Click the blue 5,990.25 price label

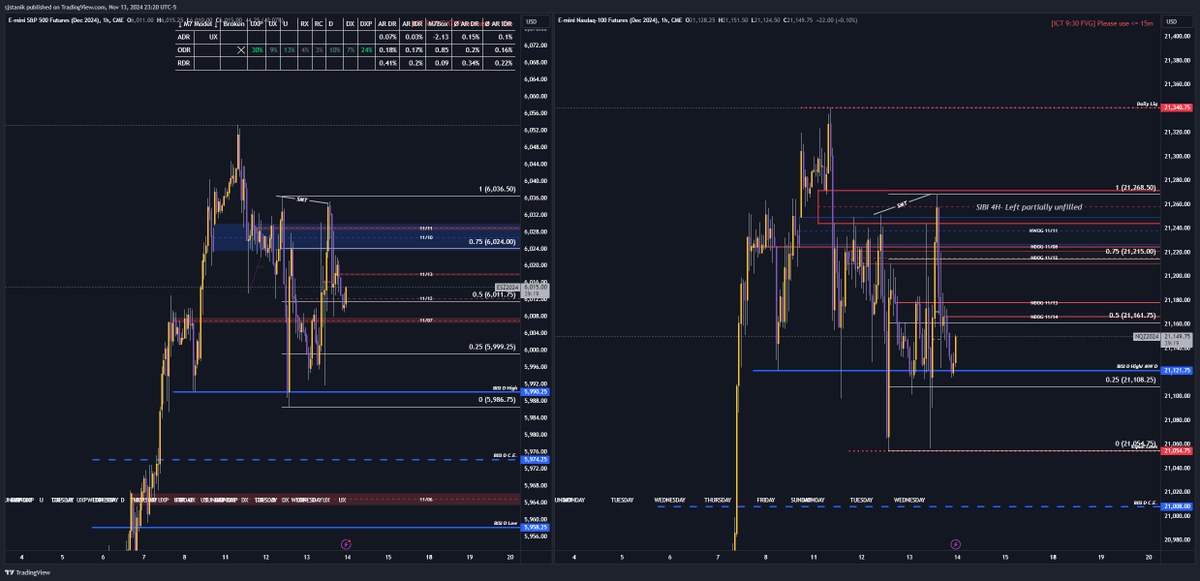tap(535, 392)
